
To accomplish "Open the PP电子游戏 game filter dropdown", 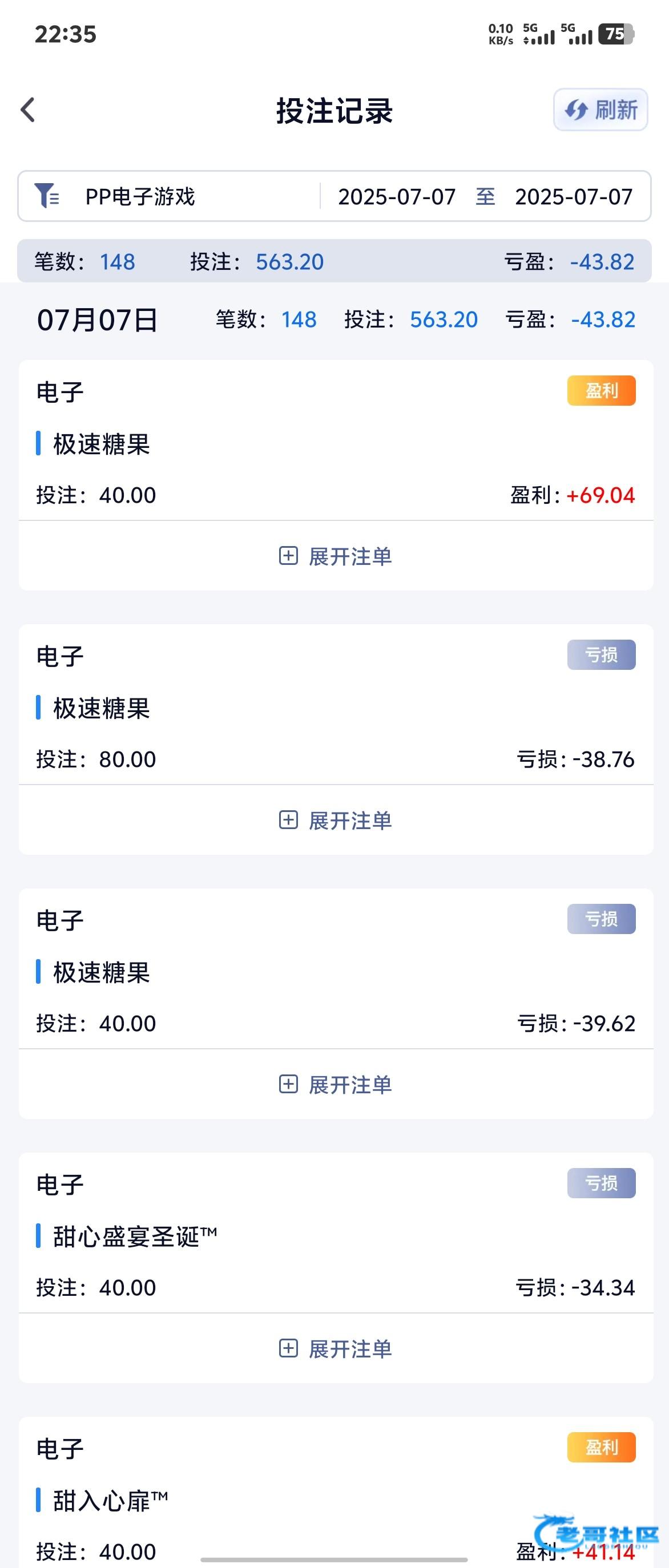I will pyautogui.click(x=140, y=197).
